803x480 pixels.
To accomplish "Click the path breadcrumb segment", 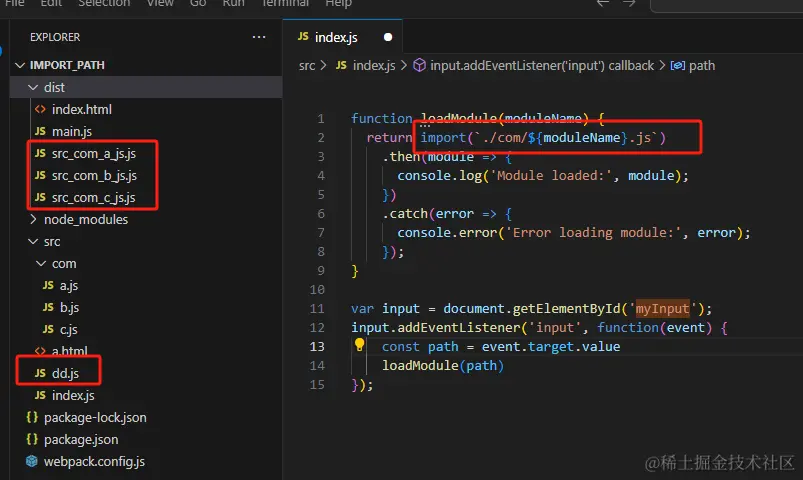I will point(702,66).
